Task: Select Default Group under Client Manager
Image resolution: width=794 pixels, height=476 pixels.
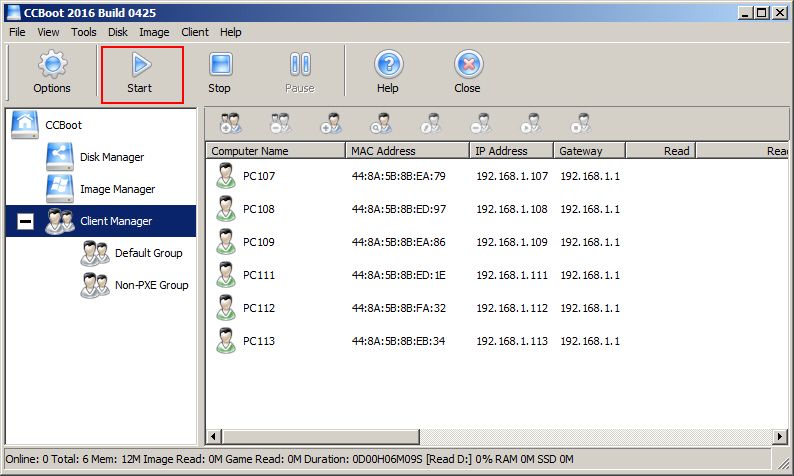Action: (148, 253)
